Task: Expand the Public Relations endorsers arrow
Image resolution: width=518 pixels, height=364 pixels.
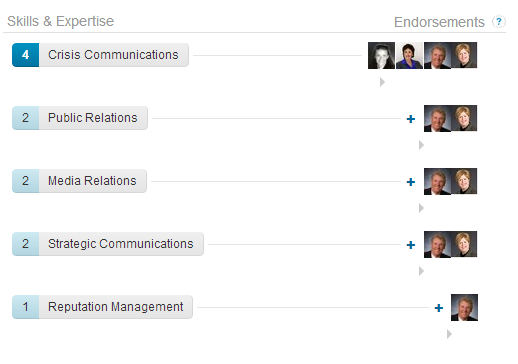Action: click(421, 145)
